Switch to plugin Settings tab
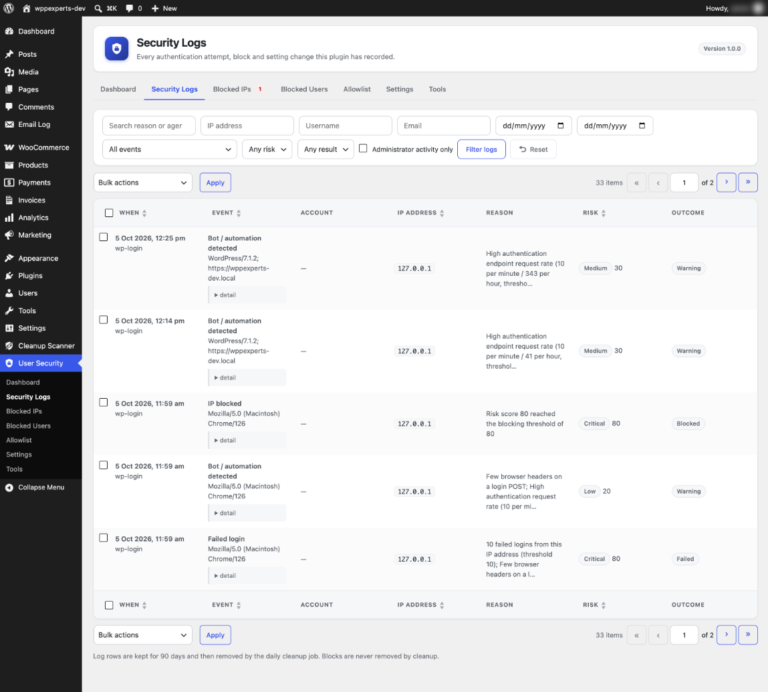Viewport: 768px width, 692px height. coord(400,89)
